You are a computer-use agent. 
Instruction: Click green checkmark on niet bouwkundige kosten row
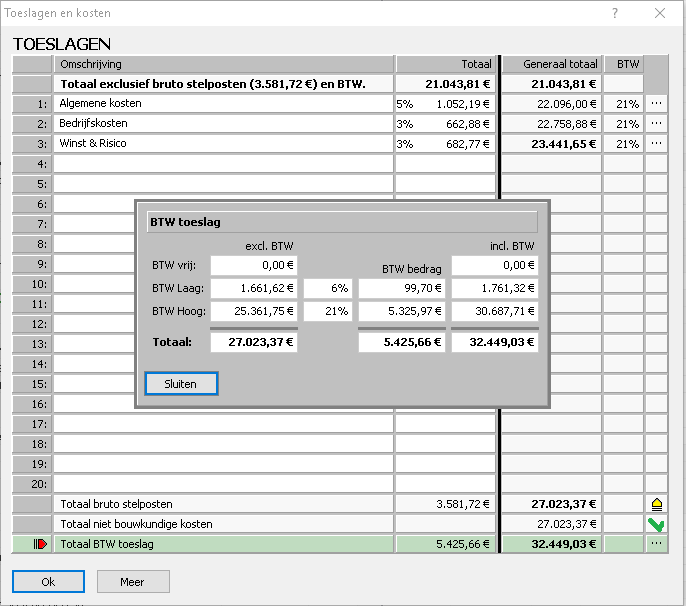point(656,524)
